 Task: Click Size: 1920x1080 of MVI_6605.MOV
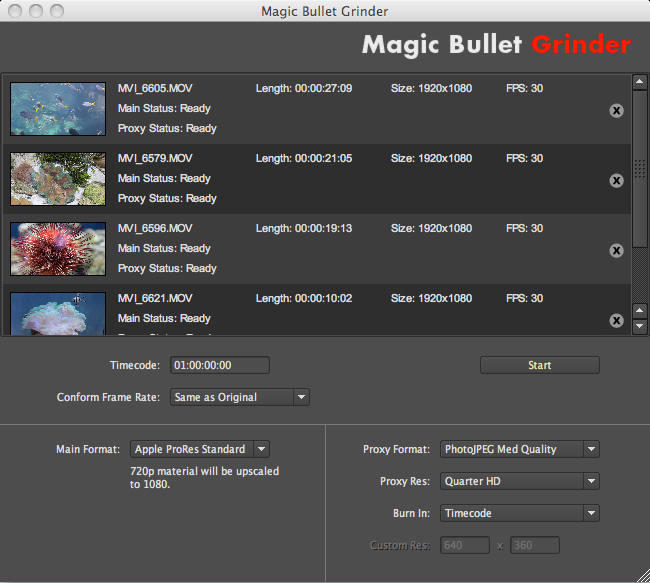pyautogui.click(x=431, y=88)
